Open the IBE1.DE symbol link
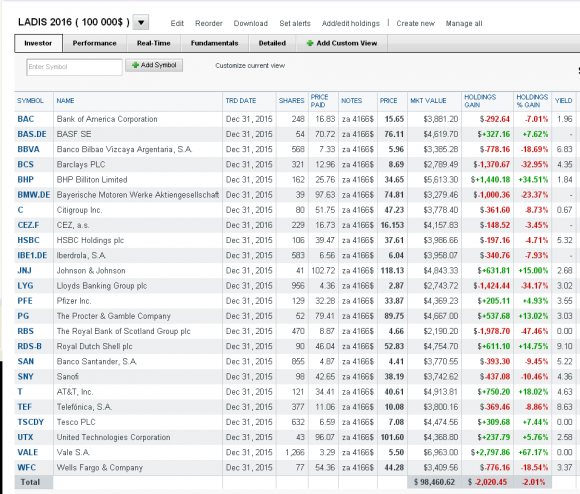 click(32, 256)
